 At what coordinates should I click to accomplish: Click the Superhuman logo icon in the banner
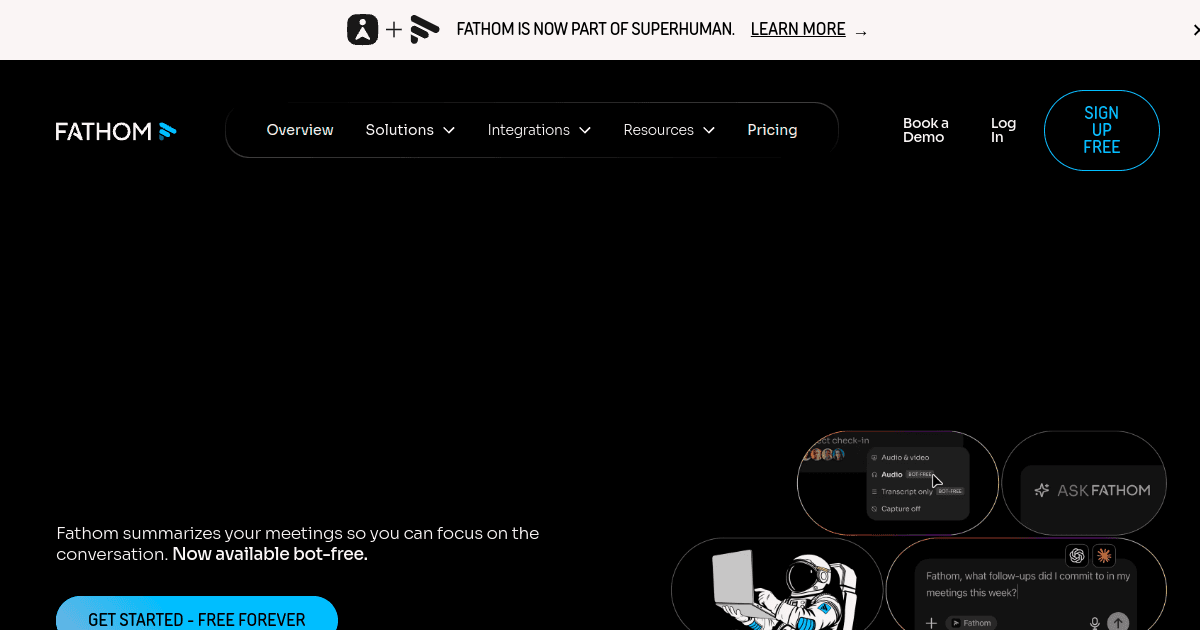363,30
